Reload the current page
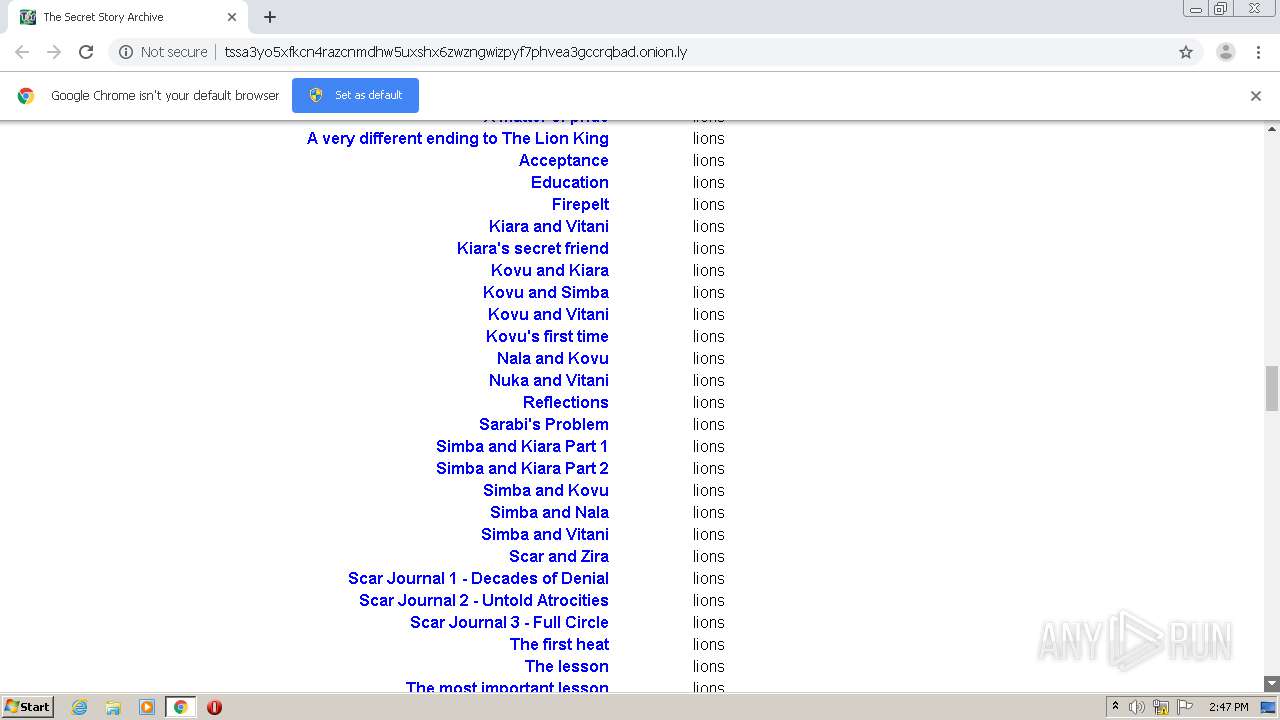 pyautogui.click(x=86, y=52)
